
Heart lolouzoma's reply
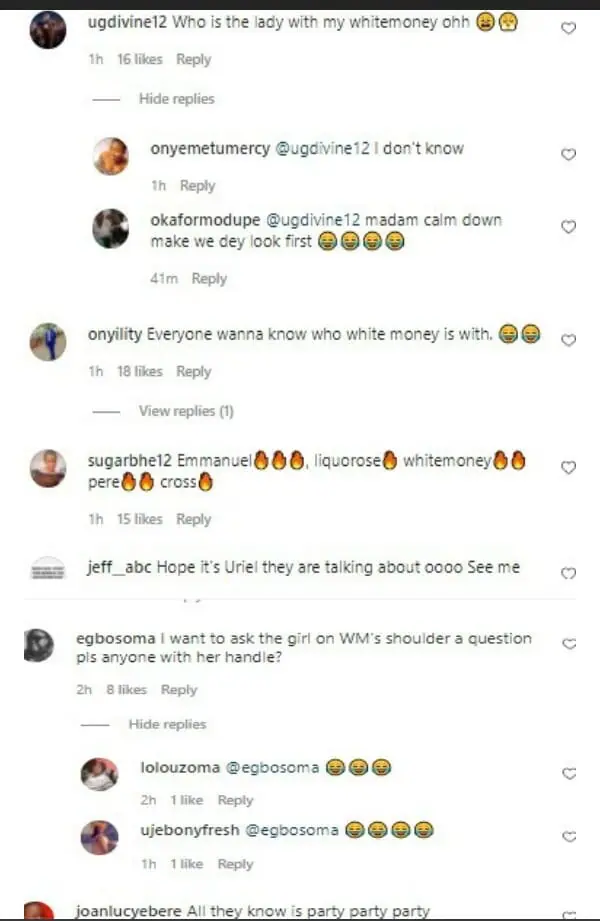coord(569,774)
